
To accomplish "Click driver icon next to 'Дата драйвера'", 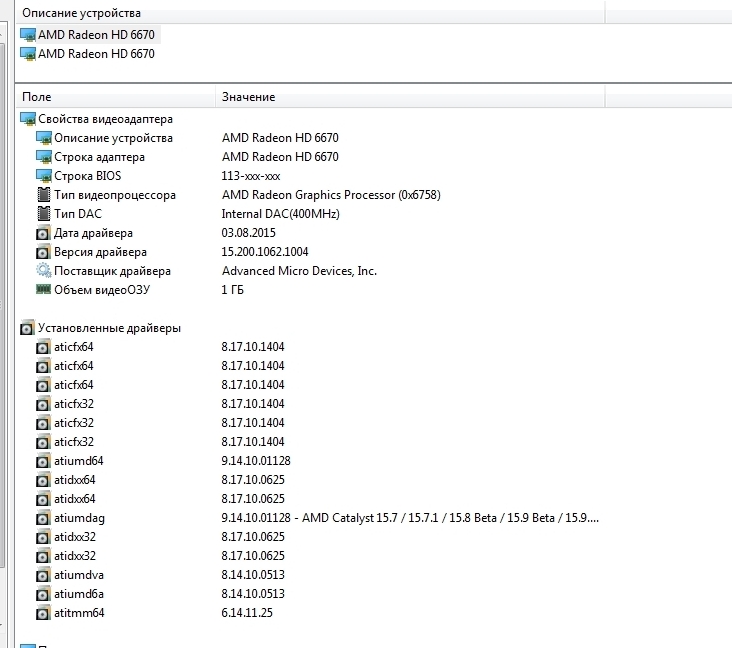I will click(43, 233).
